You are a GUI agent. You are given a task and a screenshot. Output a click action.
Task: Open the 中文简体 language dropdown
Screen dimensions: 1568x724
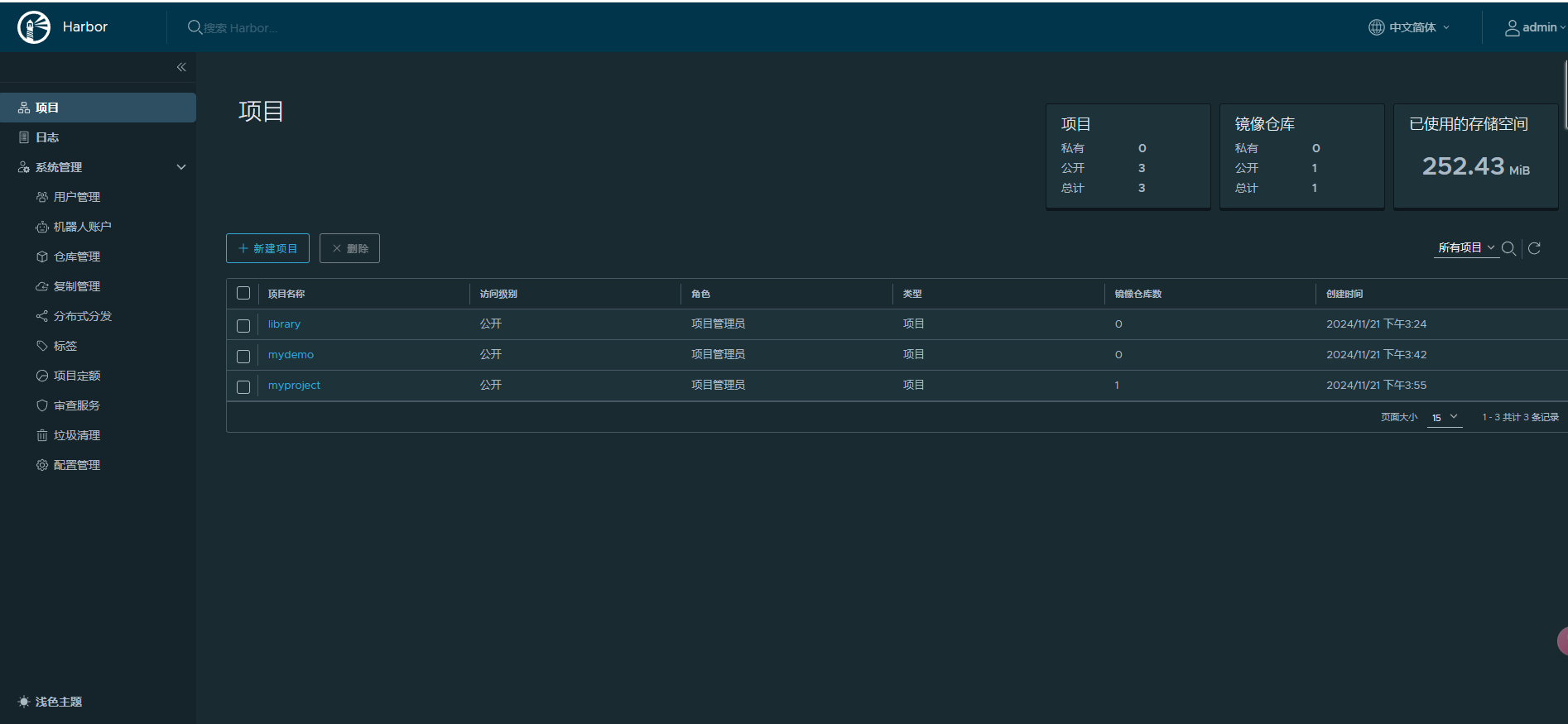point(1410,27)
